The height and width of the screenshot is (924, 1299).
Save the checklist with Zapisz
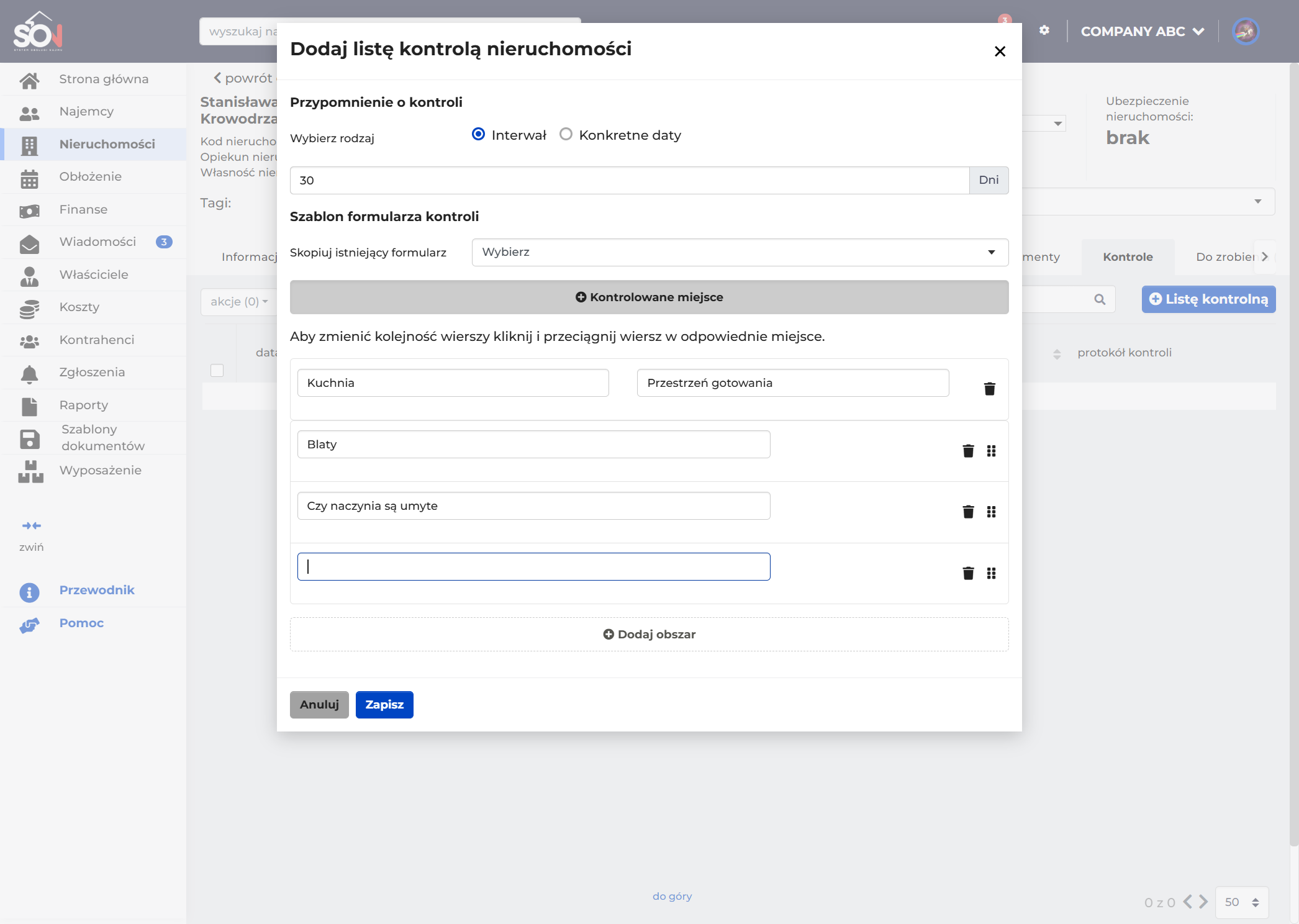tap(384, 705)
